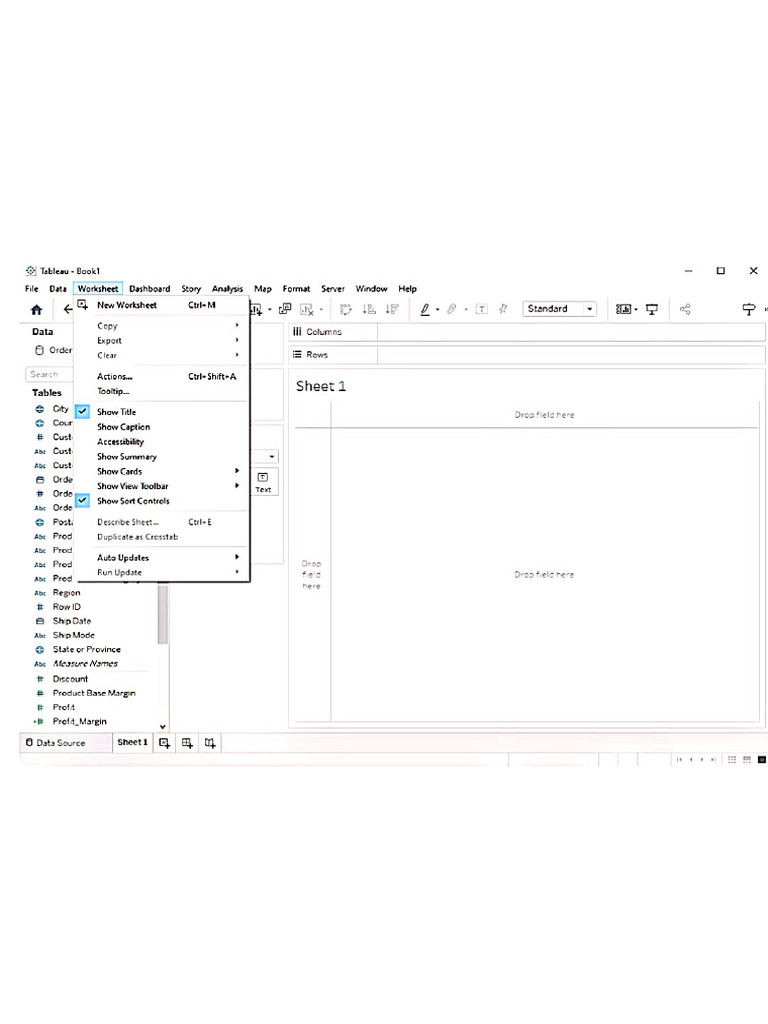The image size is (768, 1024).
Task: Select the Product Base Margin measure
Action: [x=94, y=693]
